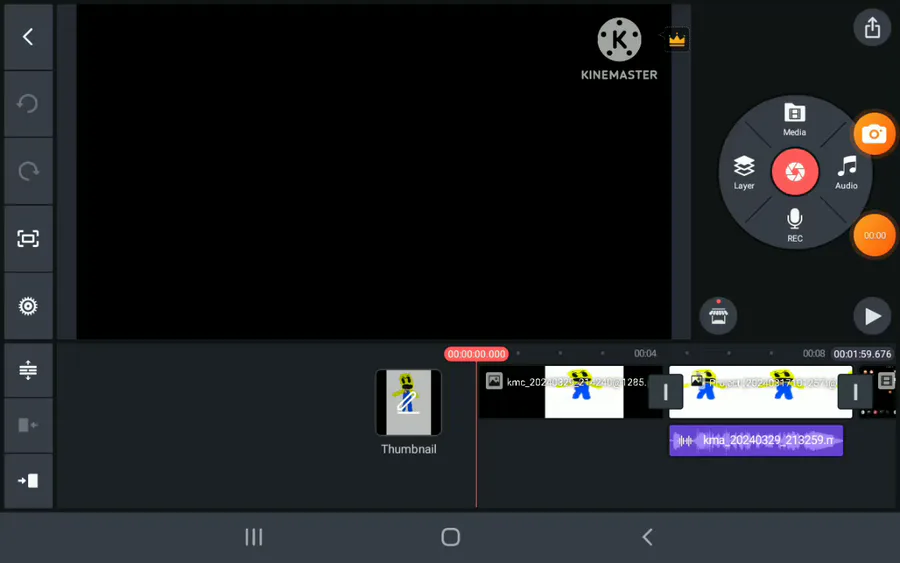This screenshot has height=563, width=900.
Task: Select the kma_20240329_213259 audio clip
Action: coord(756,441)
